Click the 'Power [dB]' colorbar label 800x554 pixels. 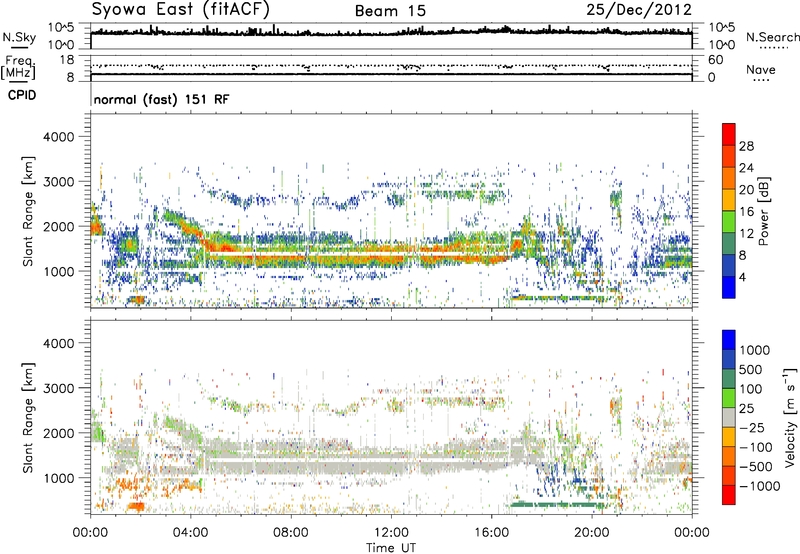[x=763, y=211]
